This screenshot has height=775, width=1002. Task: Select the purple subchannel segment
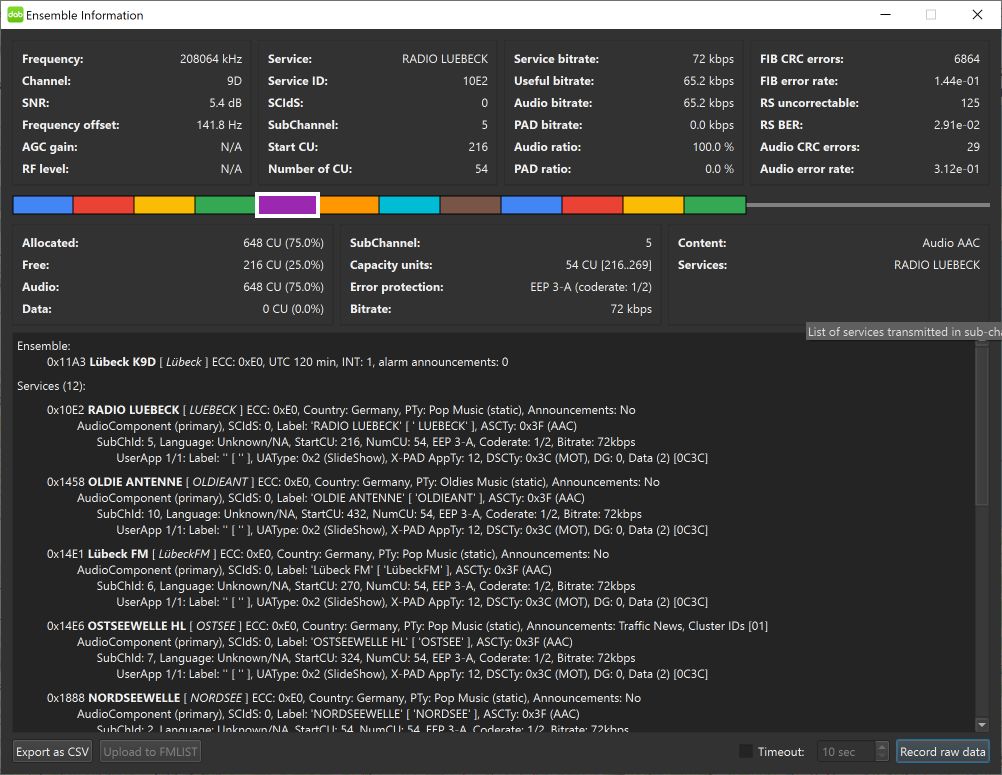[x=287, y=205]
